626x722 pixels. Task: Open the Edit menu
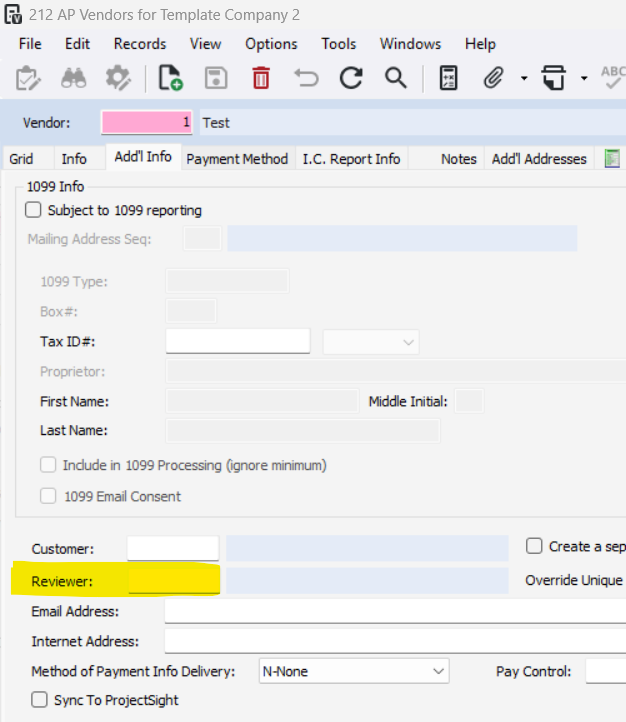[77, 44]
